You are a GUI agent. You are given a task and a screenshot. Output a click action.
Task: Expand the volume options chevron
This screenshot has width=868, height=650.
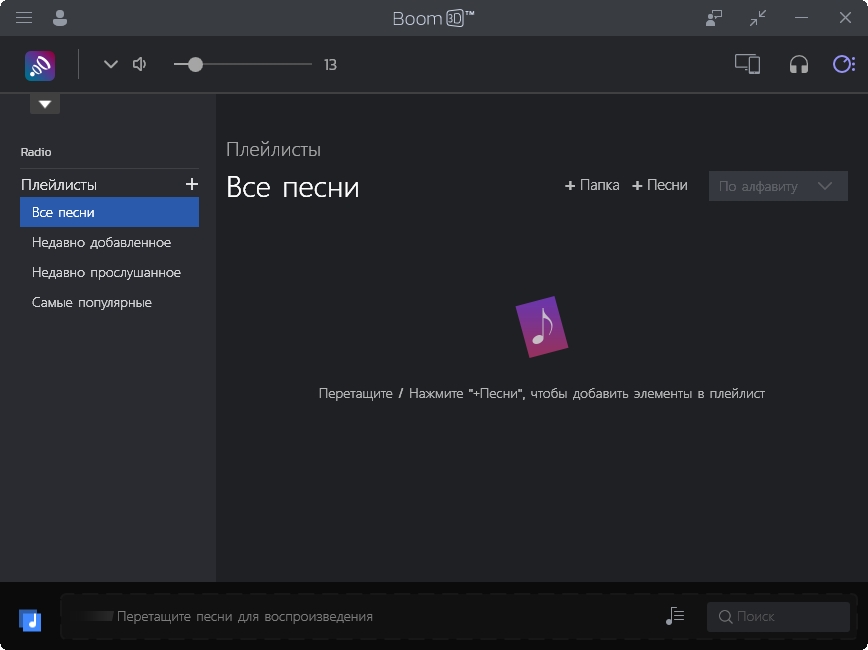point(111,64)
